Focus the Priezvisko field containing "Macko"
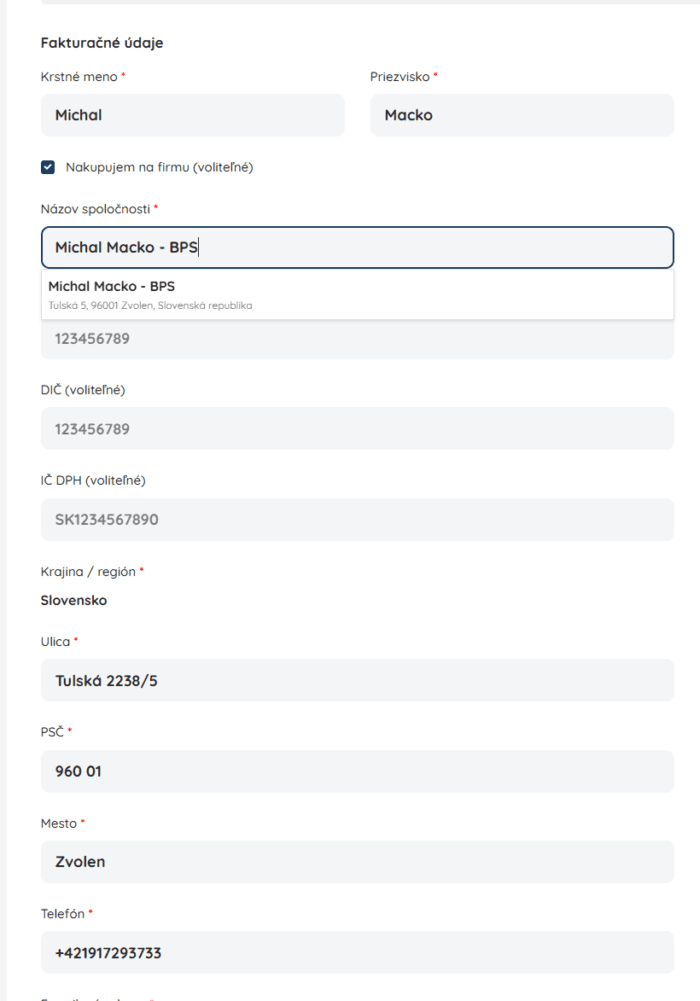Image resolution: width=700 pixels, height=1001 pixels. pyautogui.click(x=522, y=115)
